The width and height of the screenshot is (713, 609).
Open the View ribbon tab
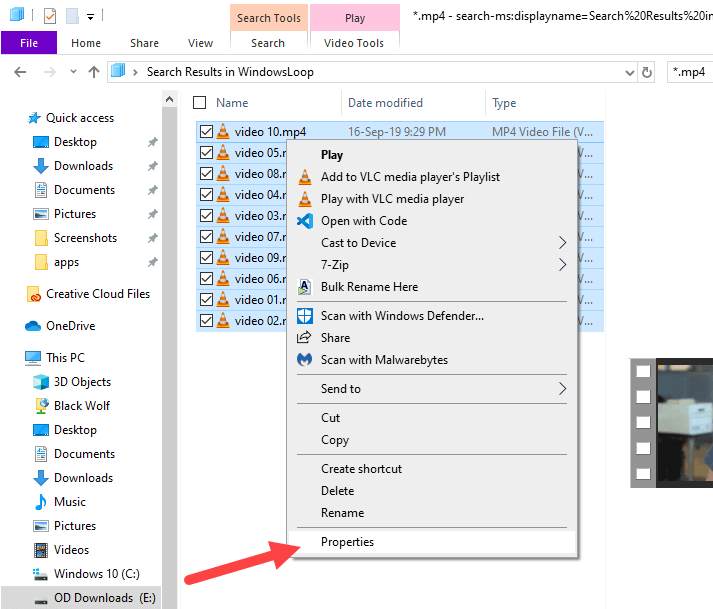tap(201, 43)
